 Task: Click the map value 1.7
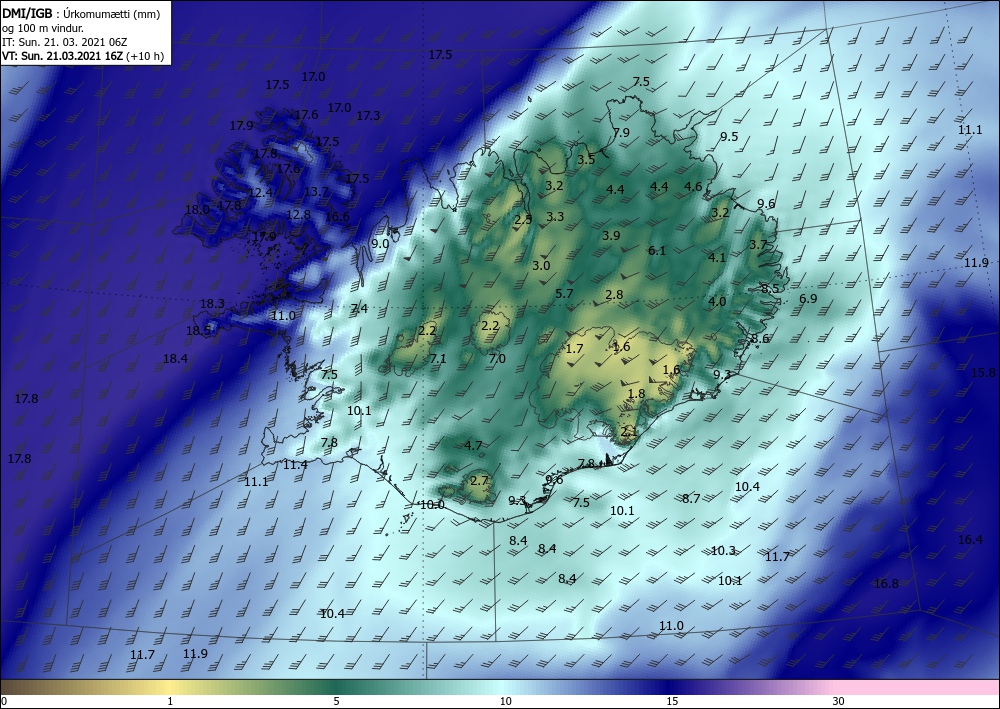(x=575, y=348)
